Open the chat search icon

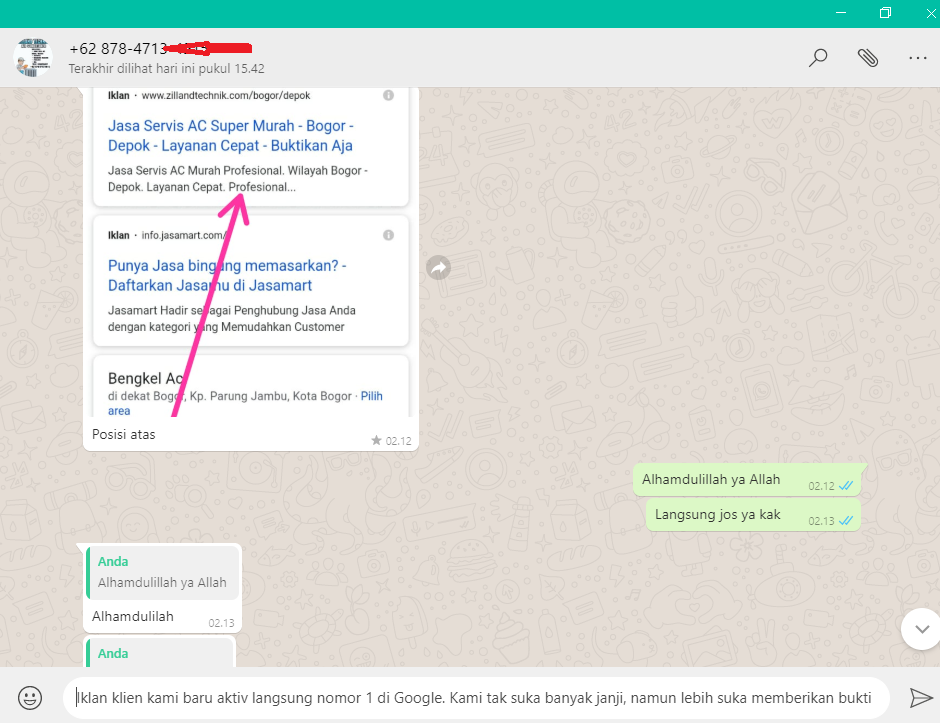[x=818, y=57]
